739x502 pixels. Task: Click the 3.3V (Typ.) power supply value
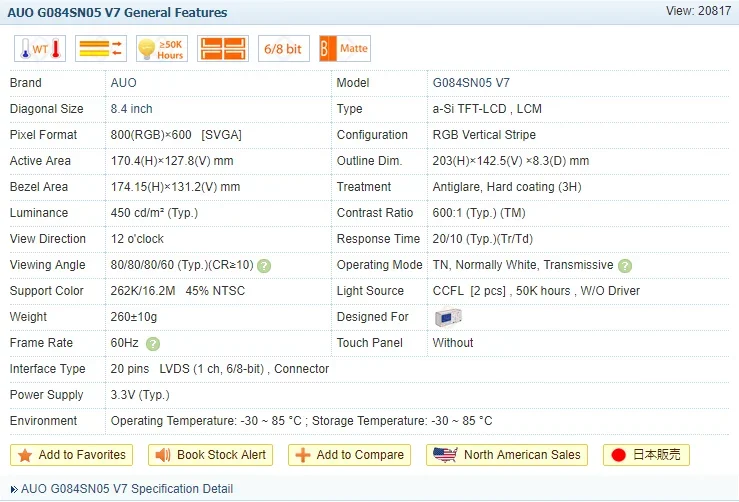[x=140, y=395]
